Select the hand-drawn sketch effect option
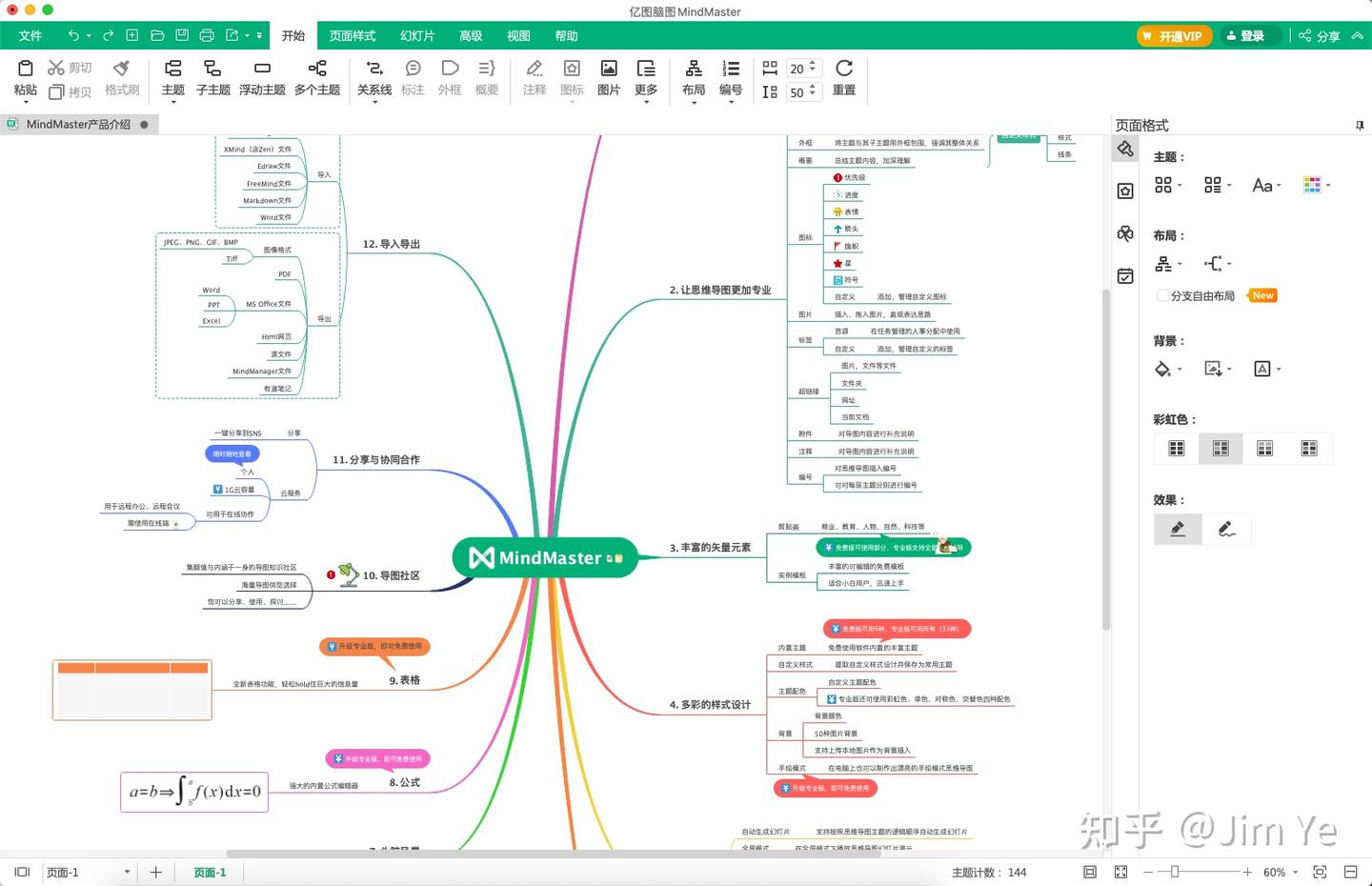The height and width of the screenshot is (886, 1372). pos(1227,529)
